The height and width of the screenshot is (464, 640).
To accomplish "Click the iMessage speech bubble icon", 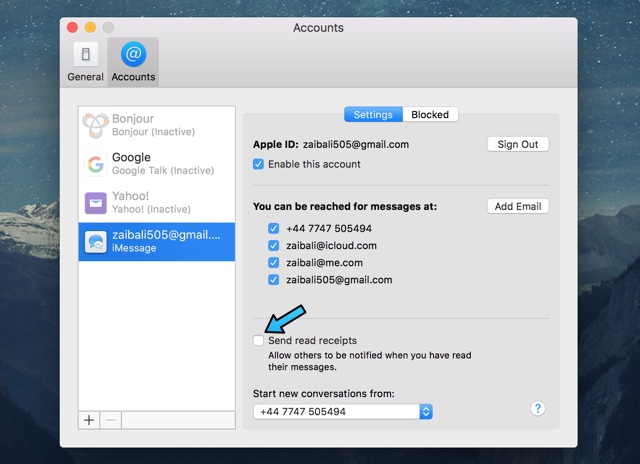I will [x=96, y=242].
